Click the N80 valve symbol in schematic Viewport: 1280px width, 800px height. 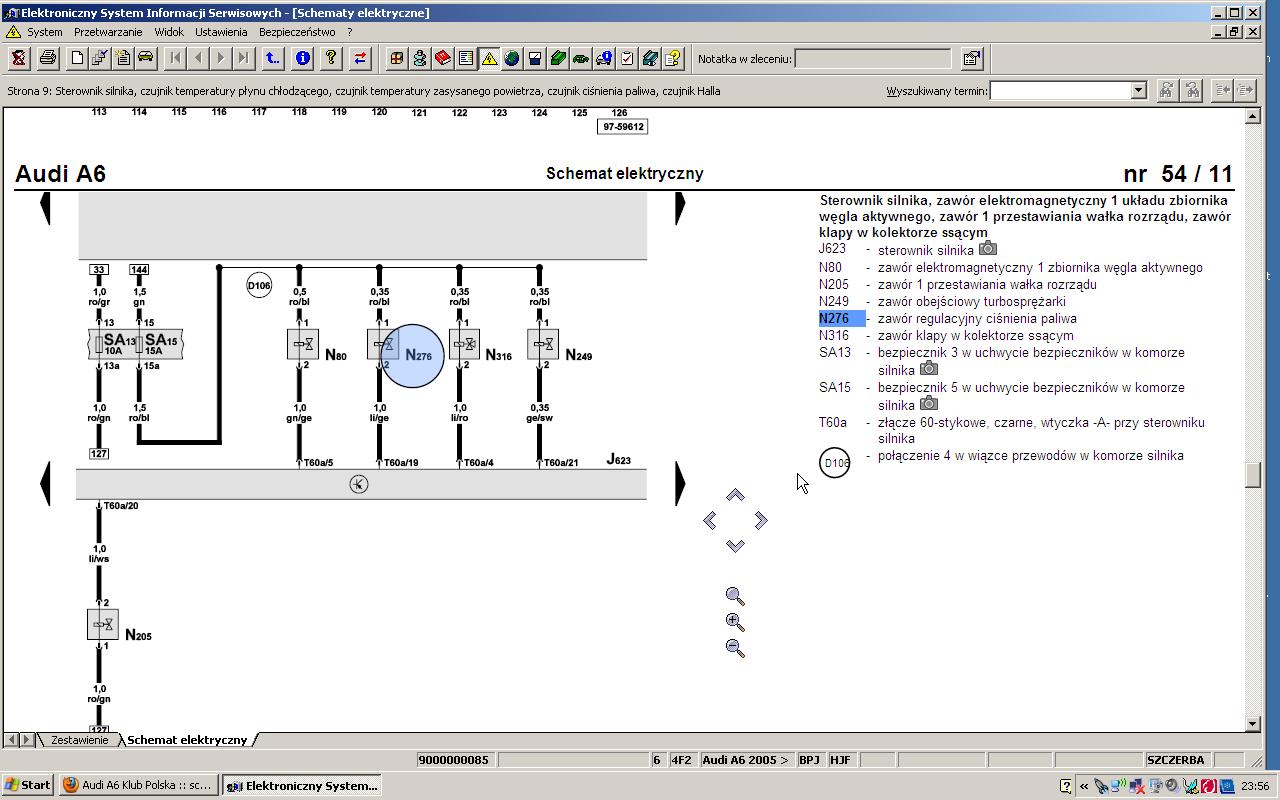[303, 345]
